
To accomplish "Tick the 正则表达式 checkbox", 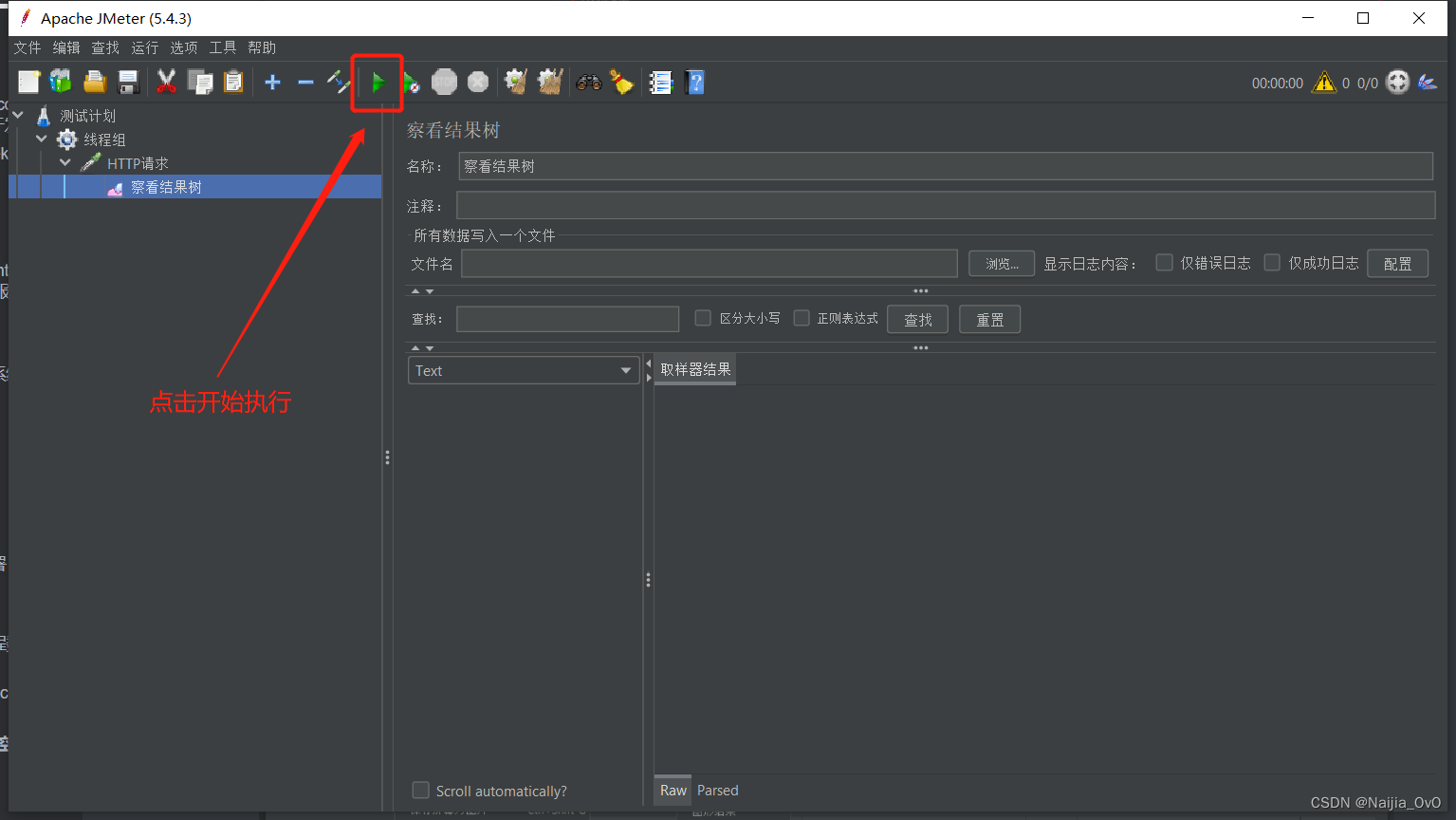I will 802,318.
